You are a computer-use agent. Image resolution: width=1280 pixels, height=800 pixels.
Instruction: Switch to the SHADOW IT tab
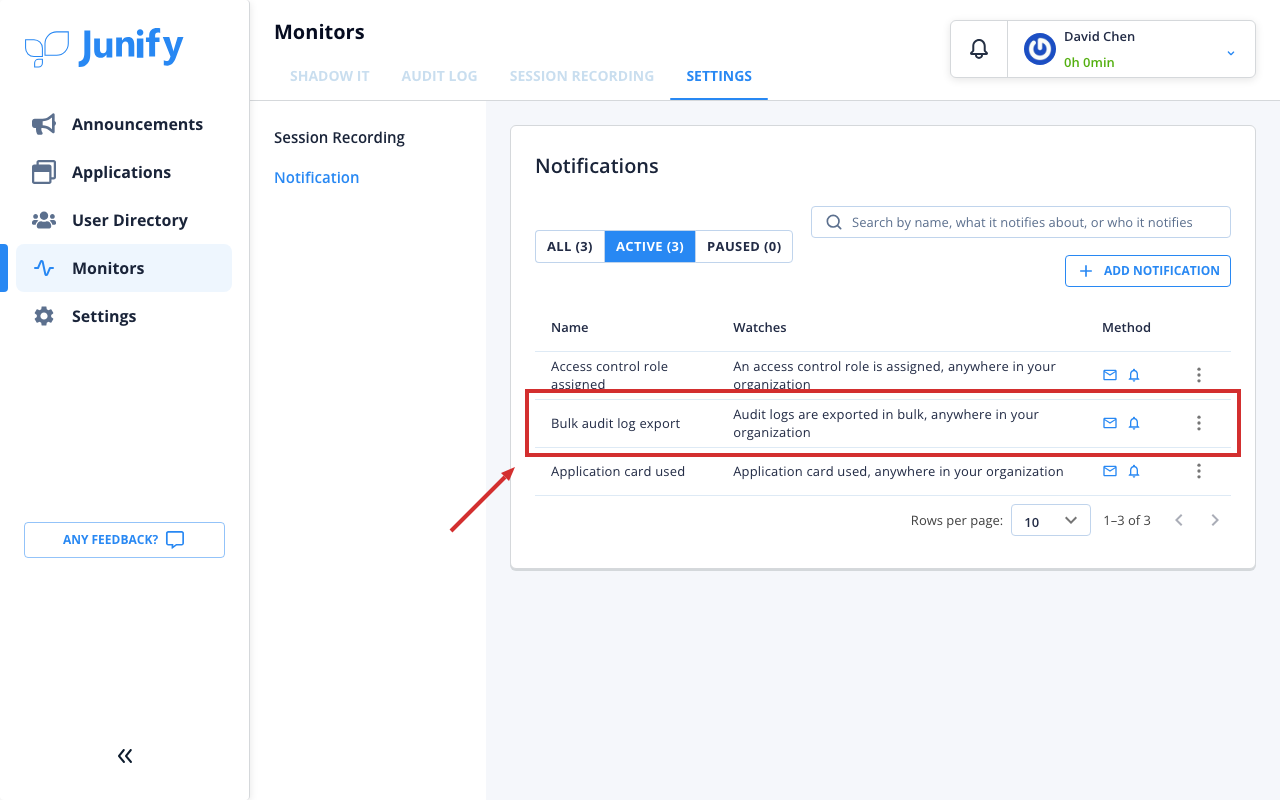pos(330,76)
